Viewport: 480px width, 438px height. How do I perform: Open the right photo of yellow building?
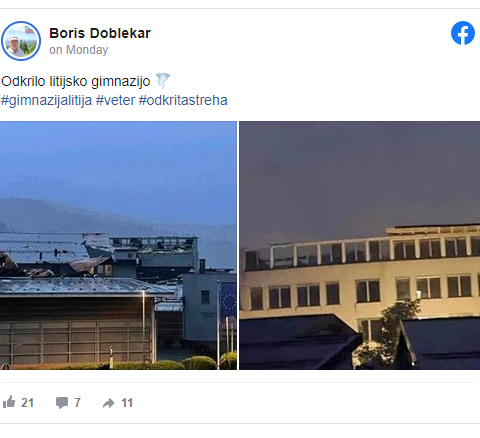(x=360, y=245)
